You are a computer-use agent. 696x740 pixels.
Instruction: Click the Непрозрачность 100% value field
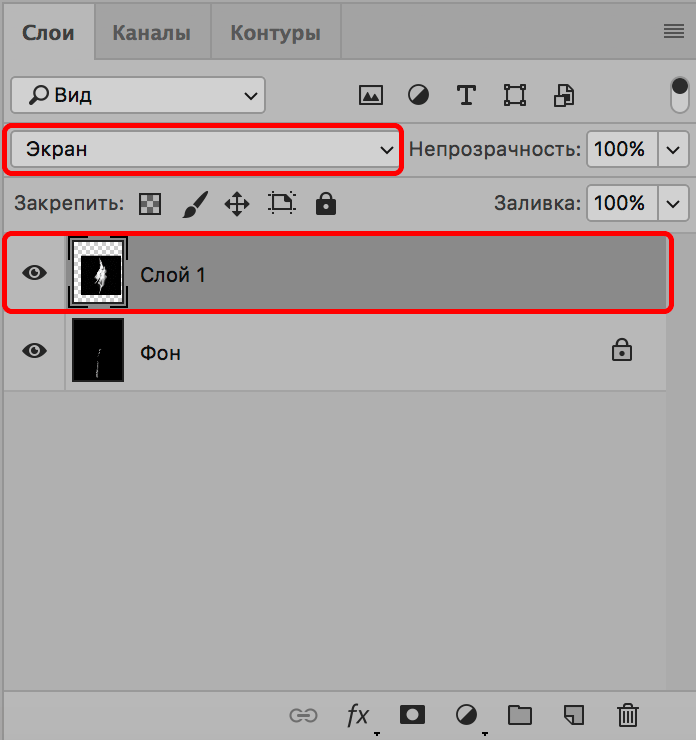(x=622, y=150)
